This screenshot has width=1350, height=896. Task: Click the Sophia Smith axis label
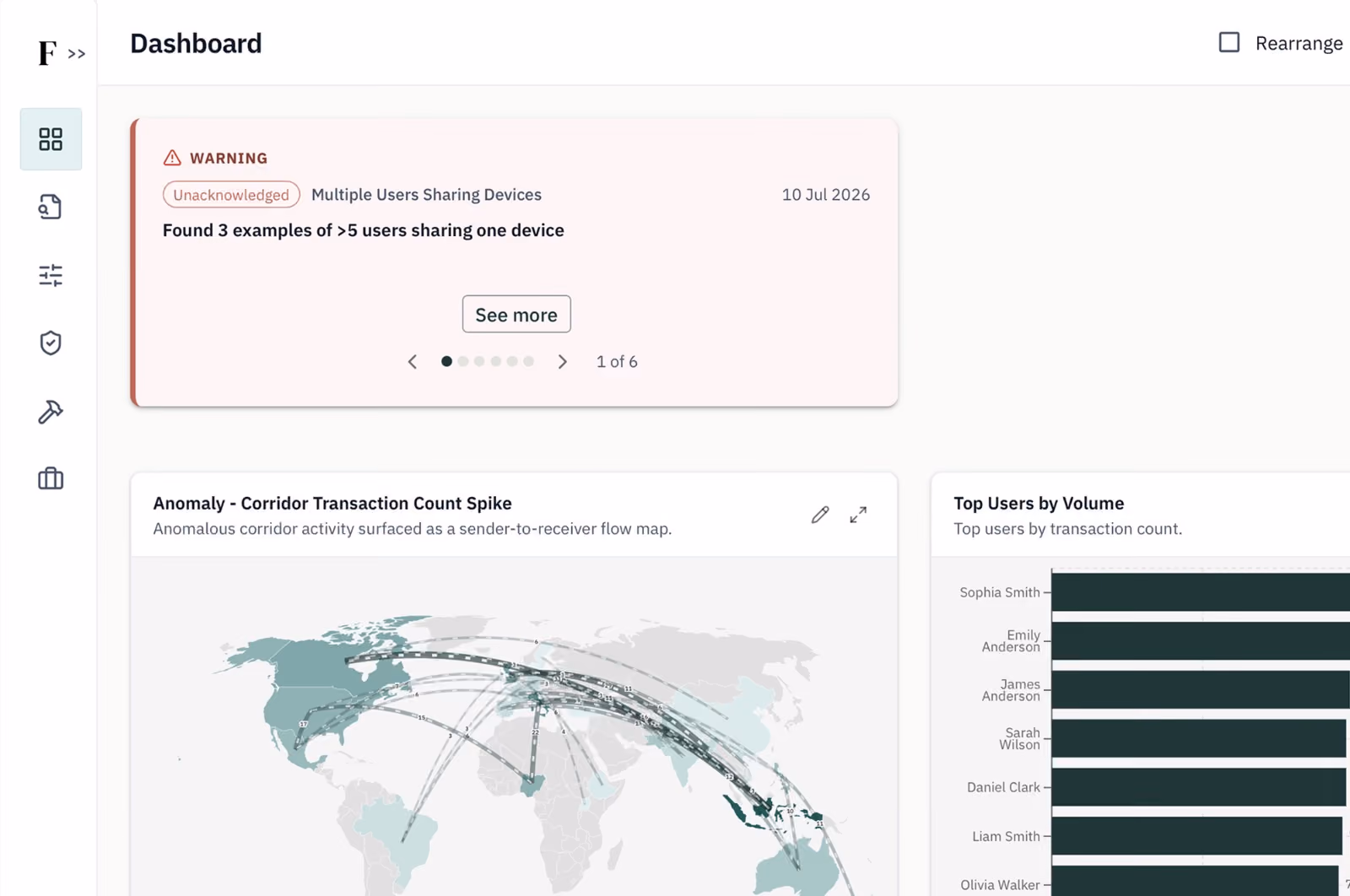[x=1000, y=592]
